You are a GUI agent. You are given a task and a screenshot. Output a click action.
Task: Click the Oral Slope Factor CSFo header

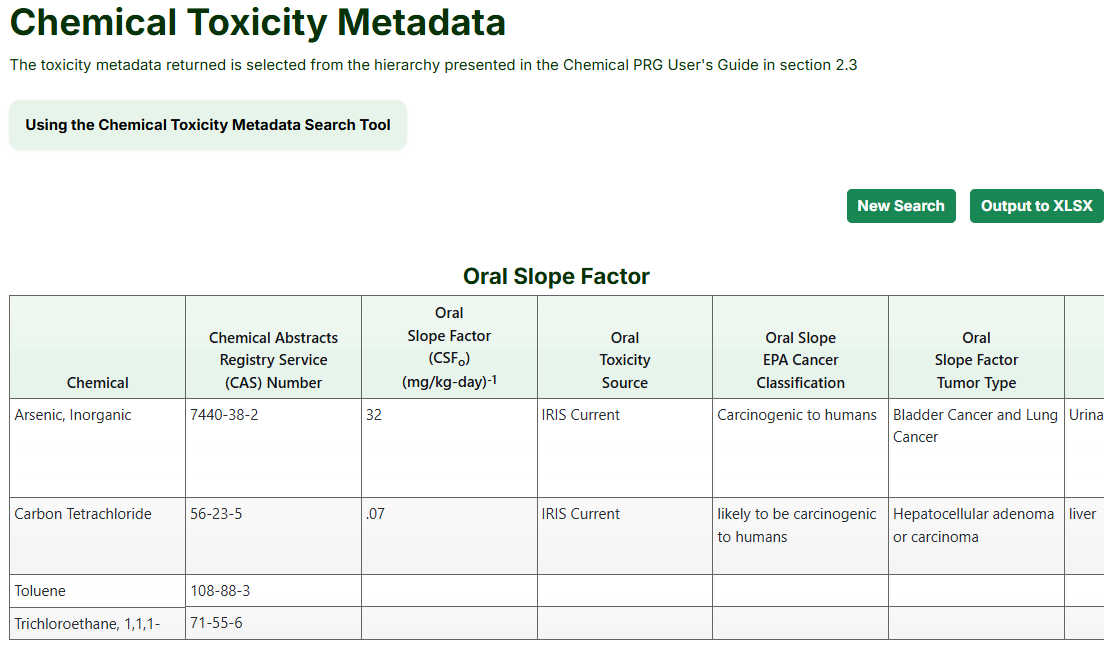(449, 347)
